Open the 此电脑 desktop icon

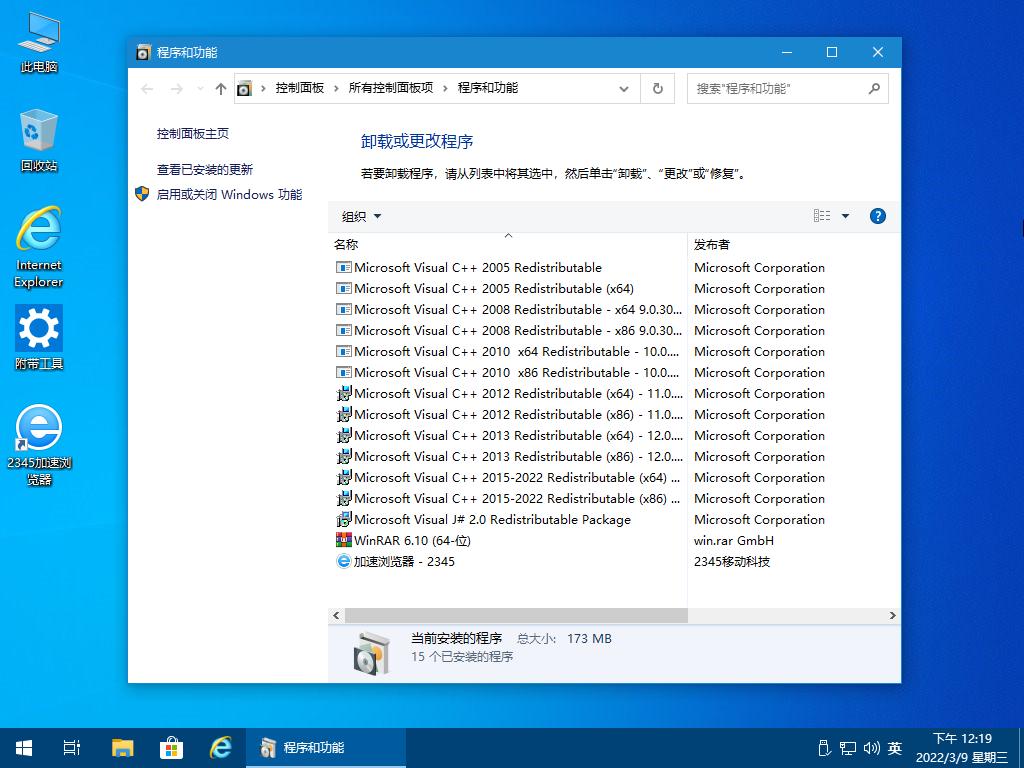point(39,42)
